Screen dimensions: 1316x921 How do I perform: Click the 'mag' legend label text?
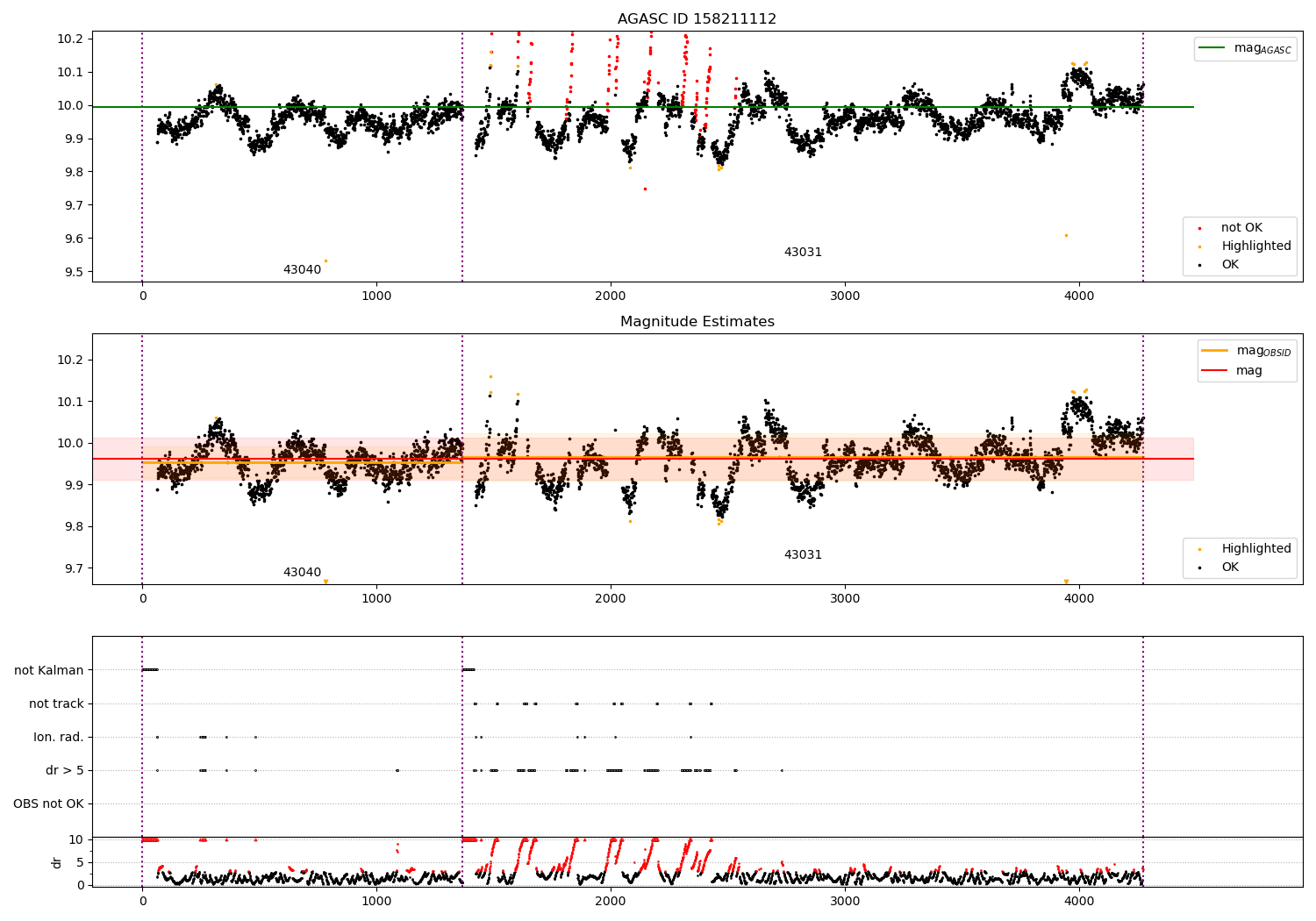[x=1248, y=370]
